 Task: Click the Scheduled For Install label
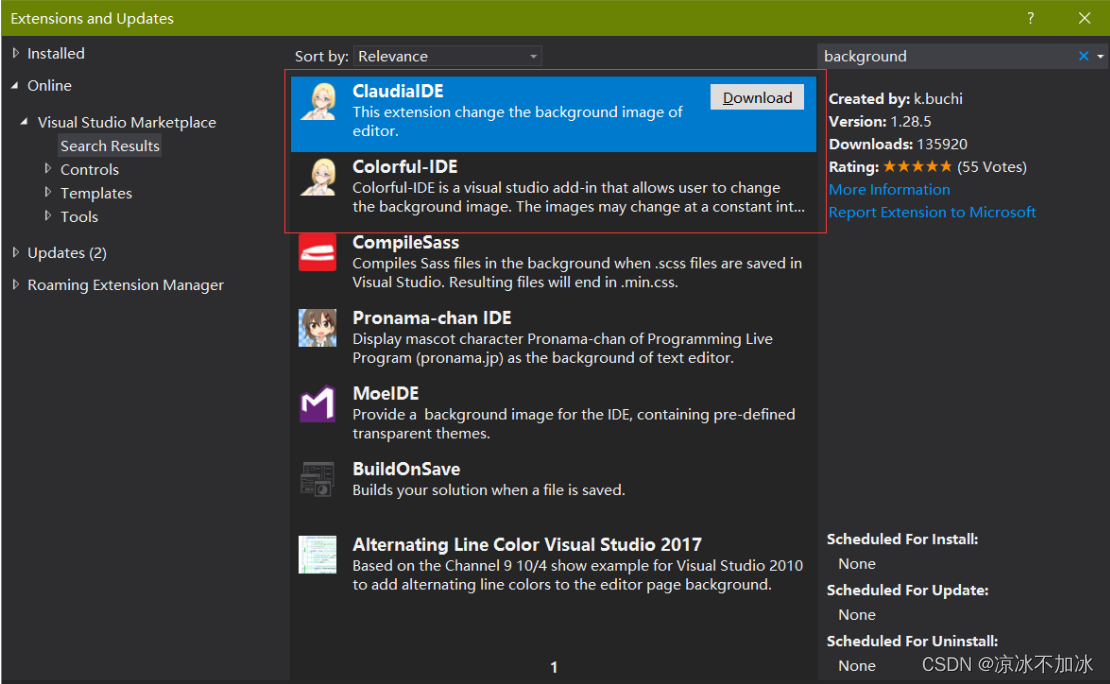click(903, 539)
